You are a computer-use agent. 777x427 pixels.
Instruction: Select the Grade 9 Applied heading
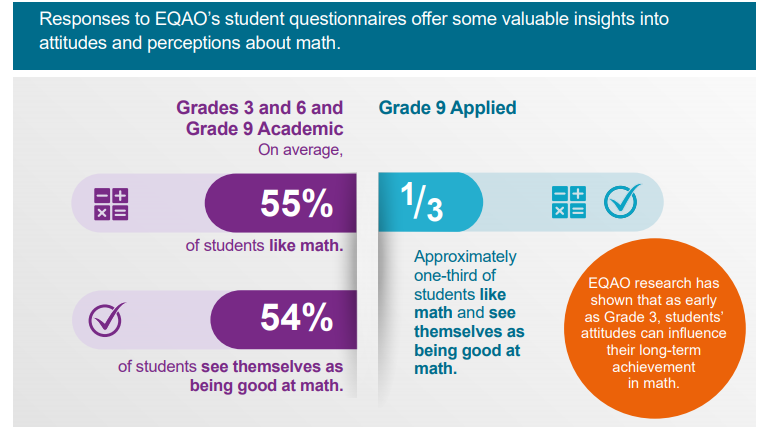447,107
